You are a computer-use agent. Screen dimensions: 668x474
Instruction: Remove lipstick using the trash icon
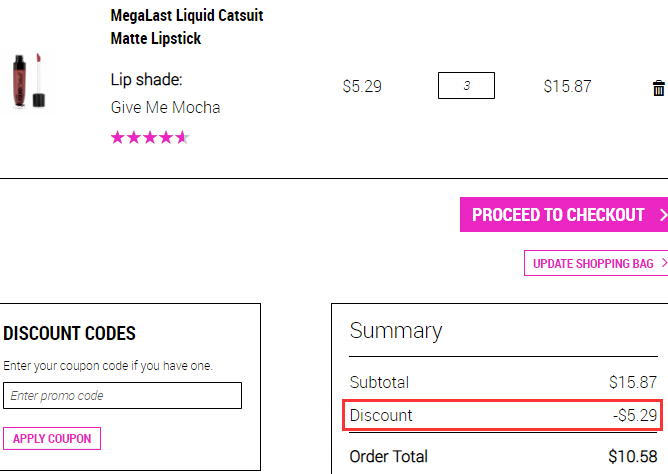[659, 88]
